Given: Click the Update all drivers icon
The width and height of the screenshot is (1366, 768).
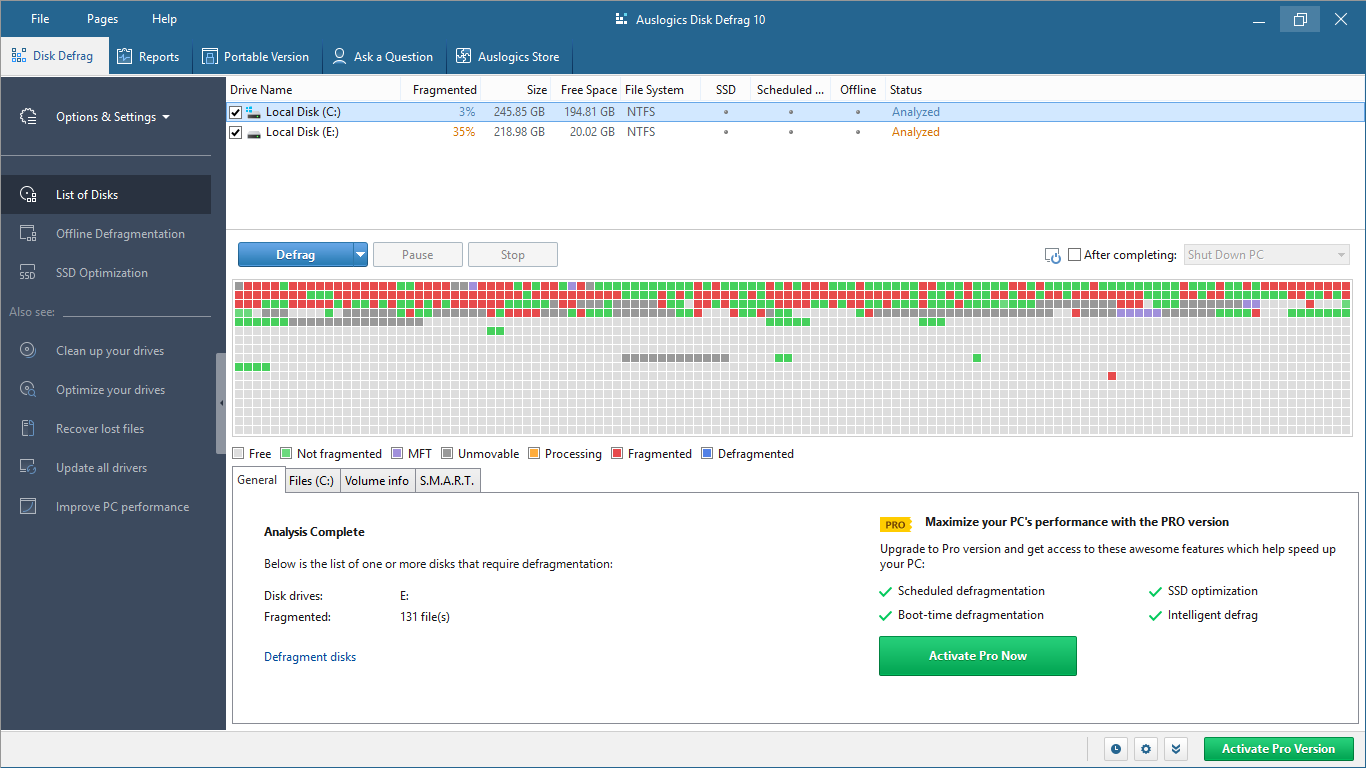Looking at the screenshot, I should [x=28, y=468].
